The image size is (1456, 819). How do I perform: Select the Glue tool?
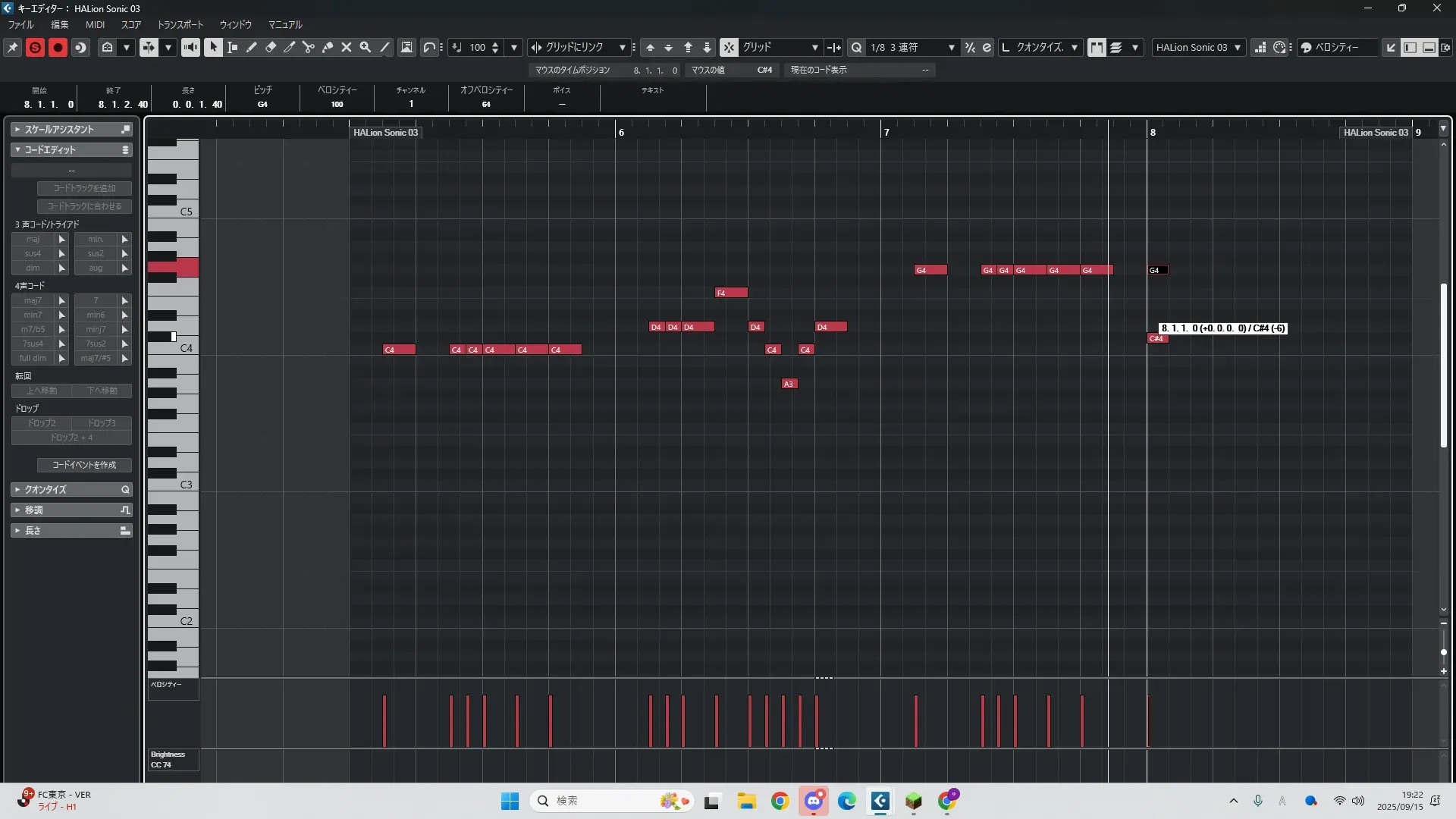click(x=328, y=47)
